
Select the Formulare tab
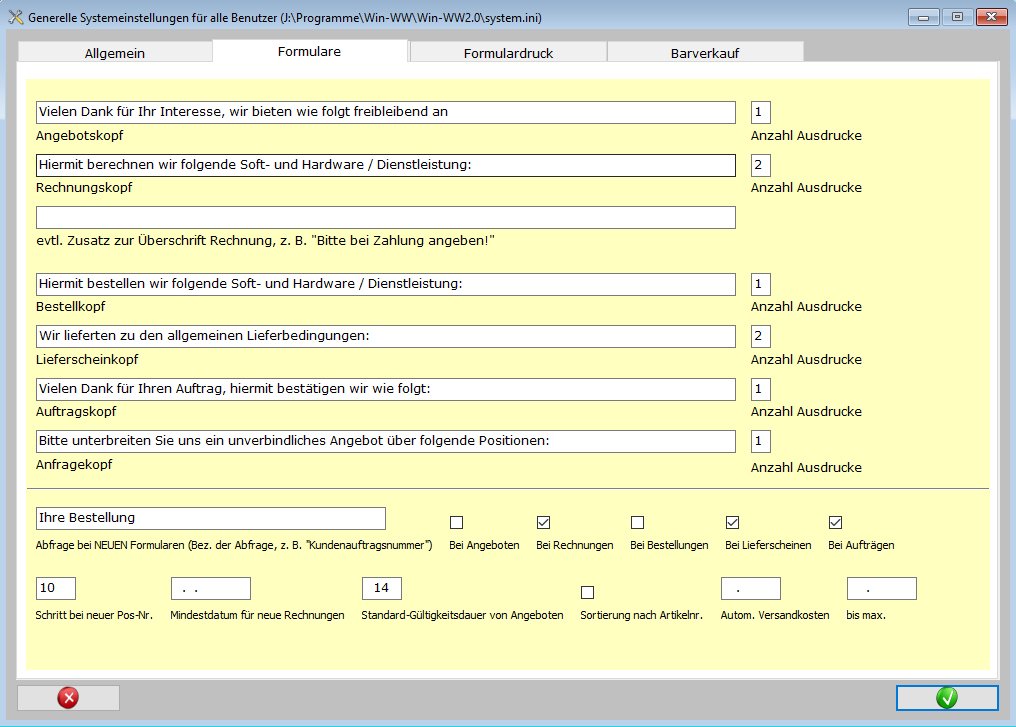309,51
